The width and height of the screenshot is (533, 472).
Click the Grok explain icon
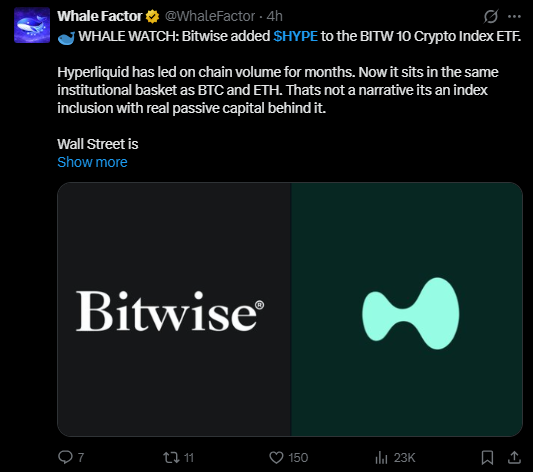coord(491,16)
